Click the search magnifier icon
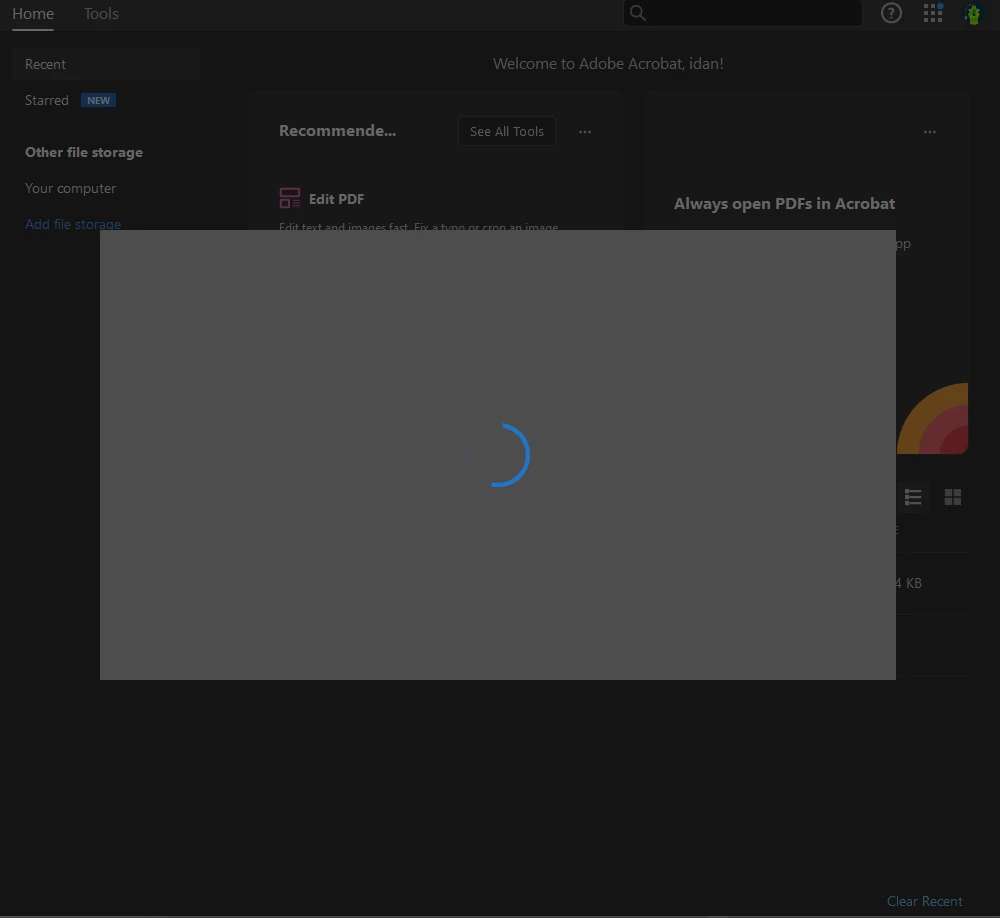1000x918 pixels. pos(637,13)
